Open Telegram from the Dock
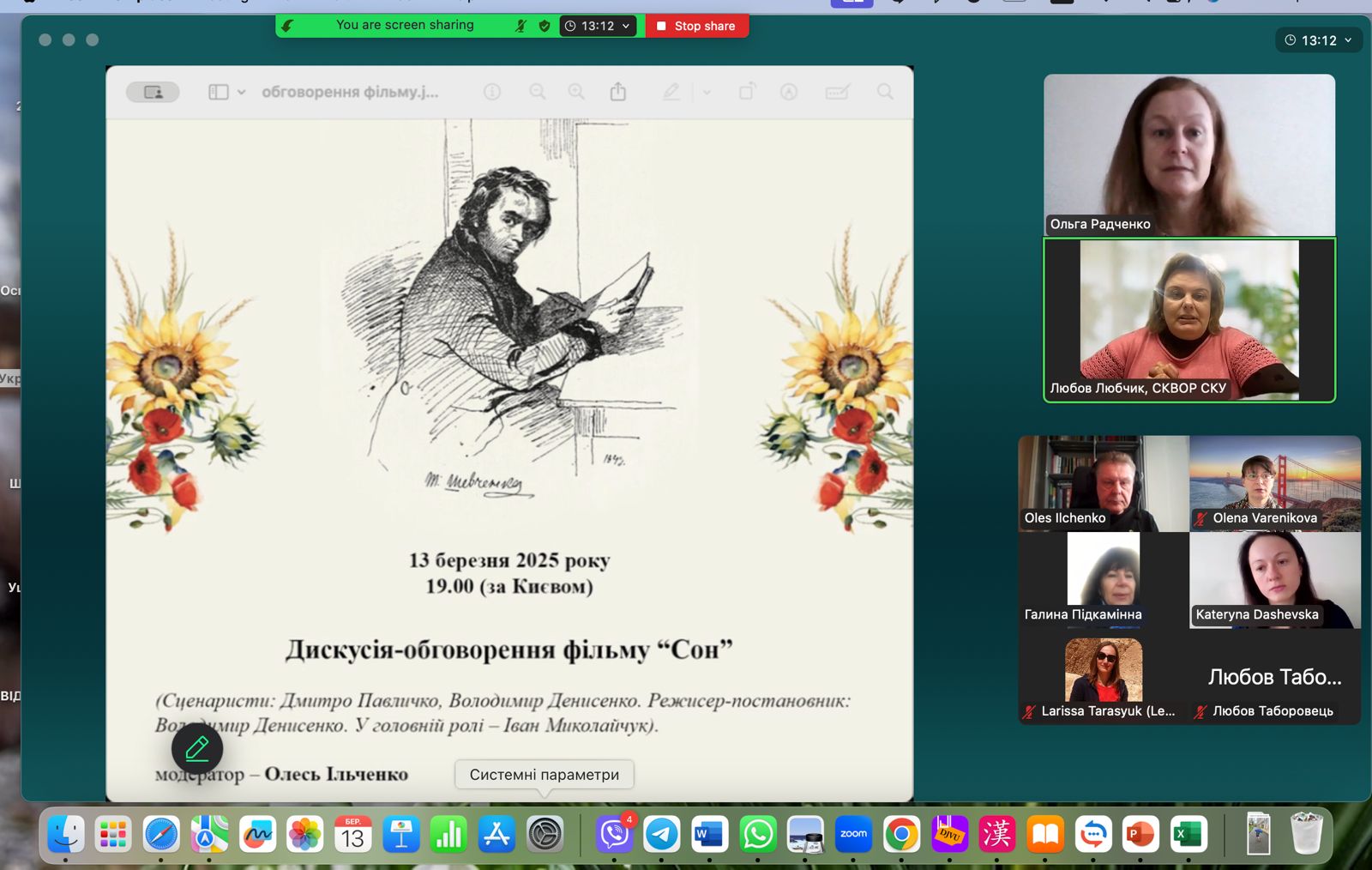Image resolution: width=1372 pixels, height=870 pixels. pos(662,834)
